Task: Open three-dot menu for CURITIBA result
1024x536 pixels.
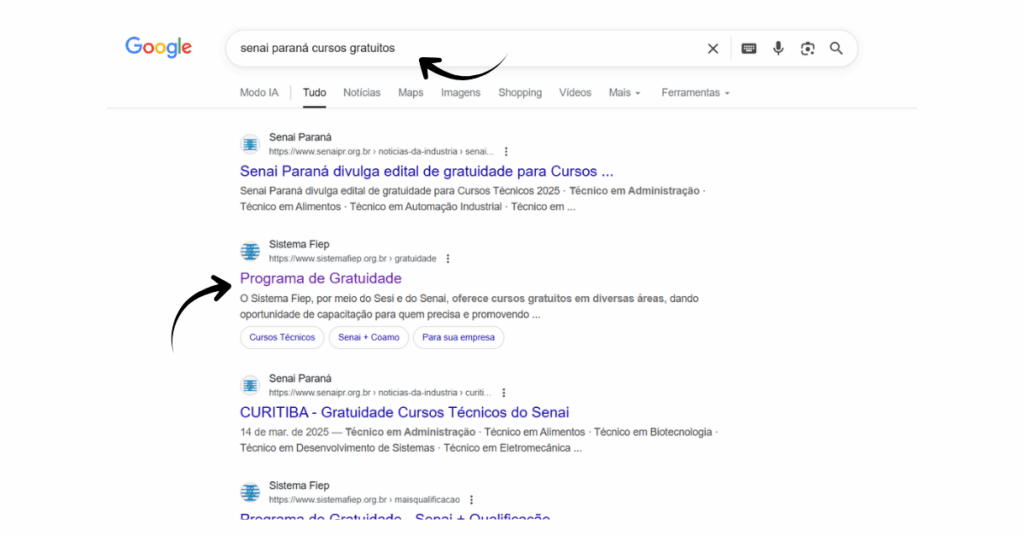Action: coord(504,393)
